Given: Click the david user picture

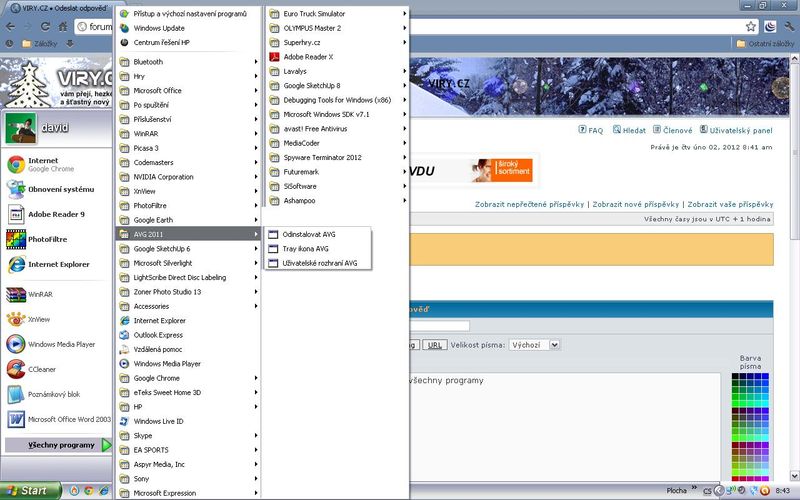Looking at the screenshot, I should tap(21, 129).
